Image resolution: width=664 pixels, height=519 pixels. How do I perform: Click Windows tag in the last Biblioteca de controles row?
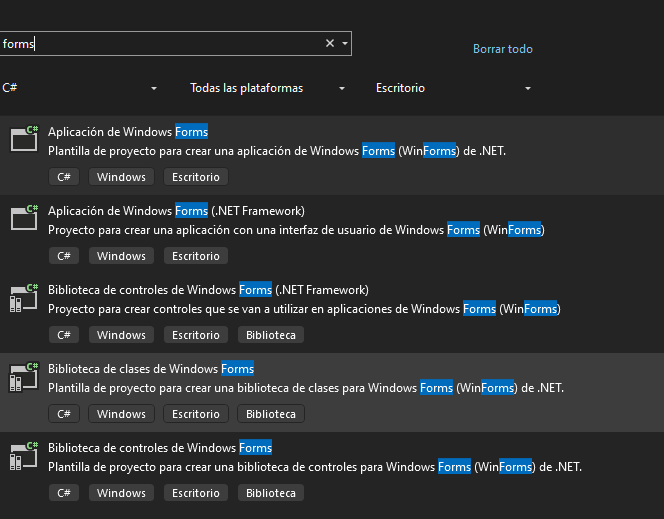121,493
